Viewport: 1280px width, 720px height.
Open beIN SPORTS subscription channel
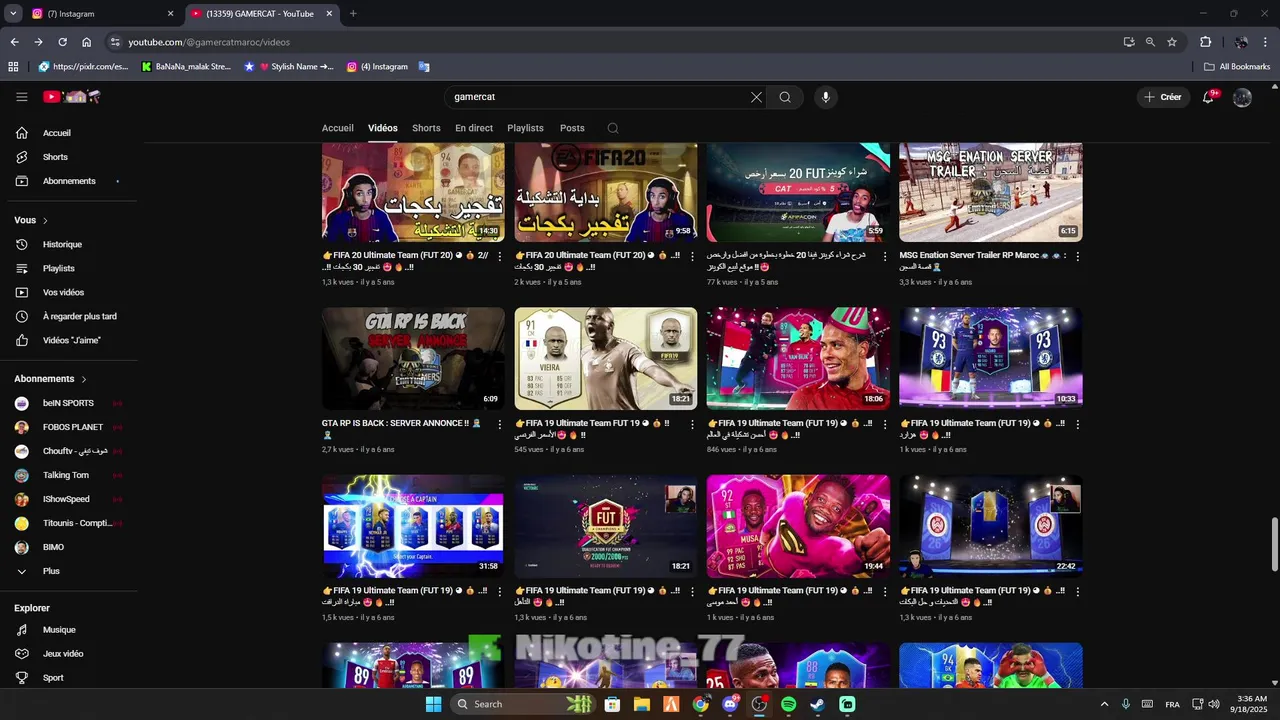(68, 403)
